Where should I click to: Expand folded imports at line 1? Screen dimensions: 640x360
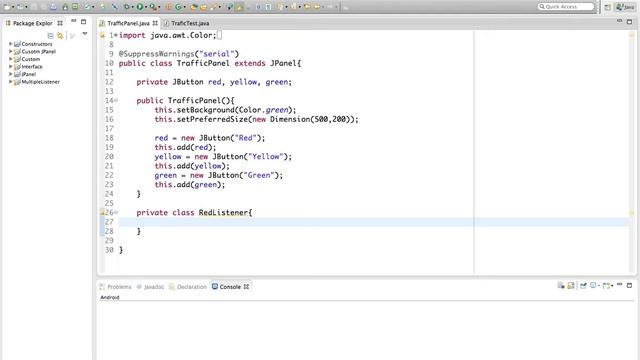click(x=116, y=36)
